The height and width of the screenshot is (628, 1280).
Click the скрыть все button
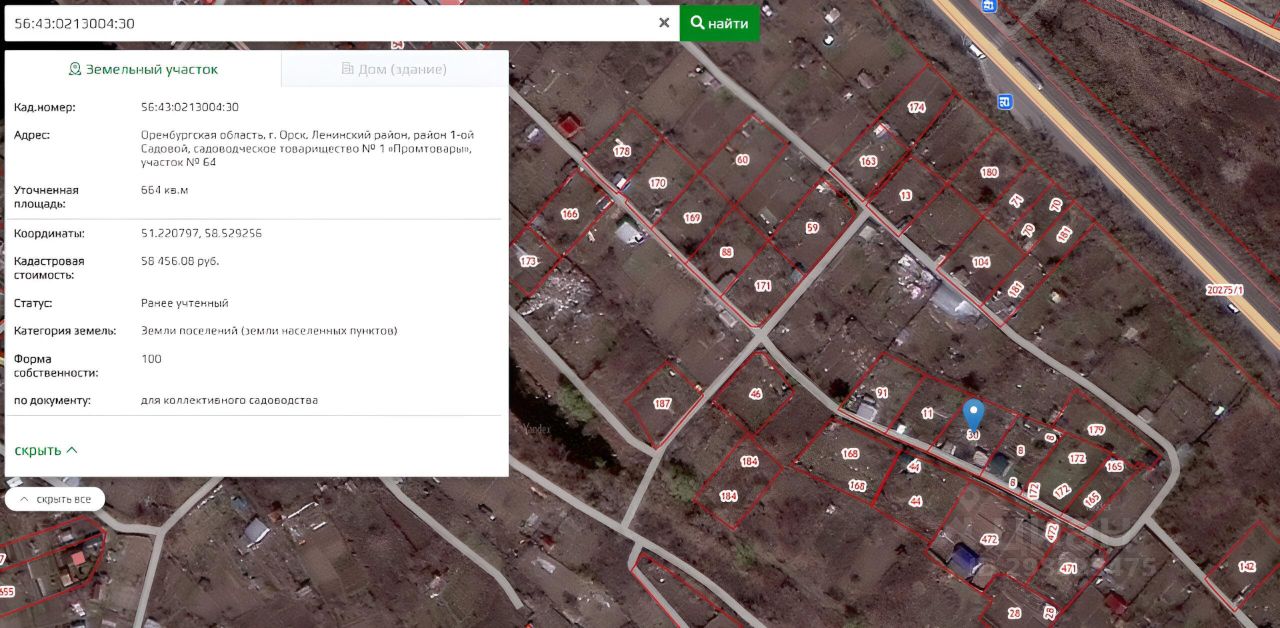(x=55, y=499)
